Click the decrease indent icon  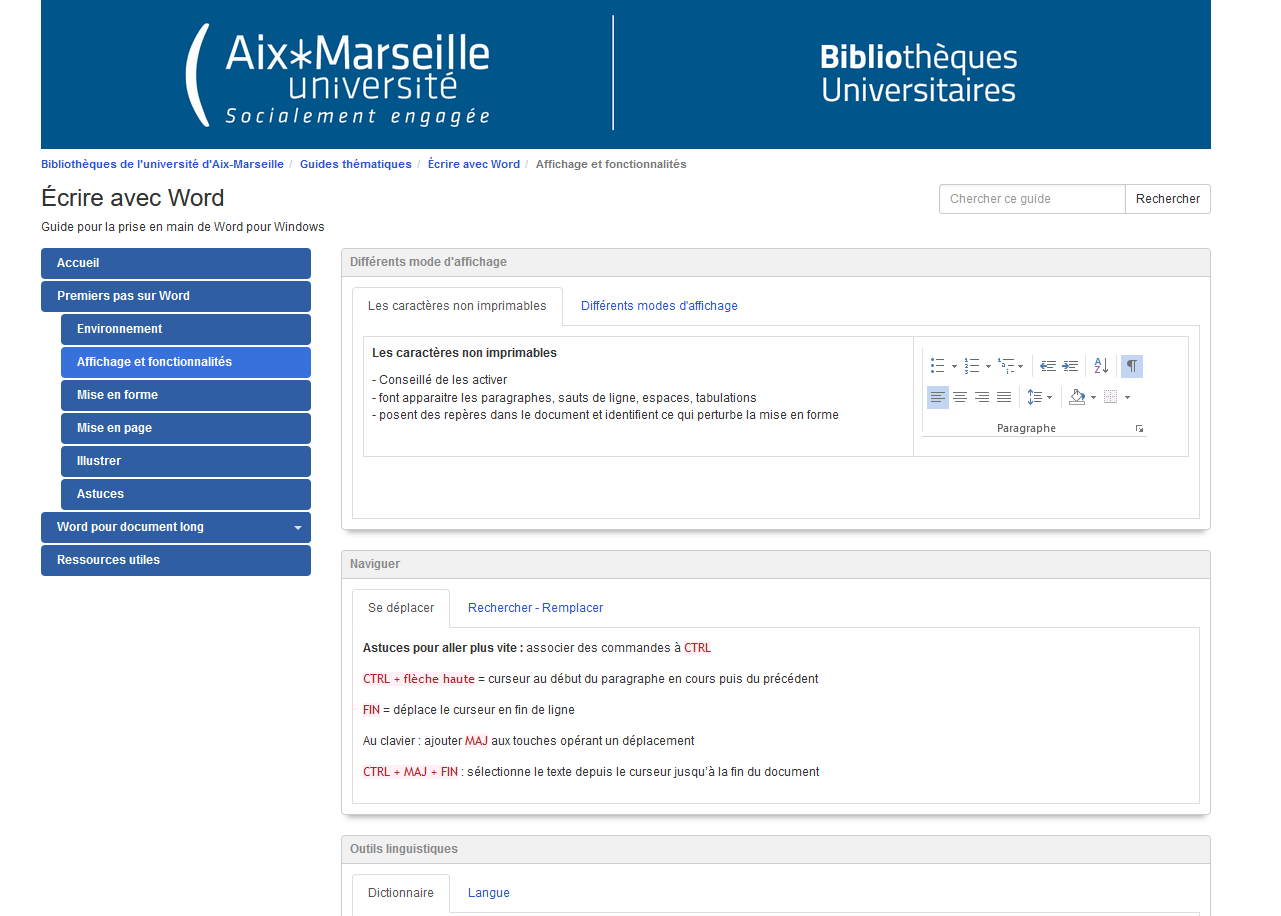(1048, 366)
